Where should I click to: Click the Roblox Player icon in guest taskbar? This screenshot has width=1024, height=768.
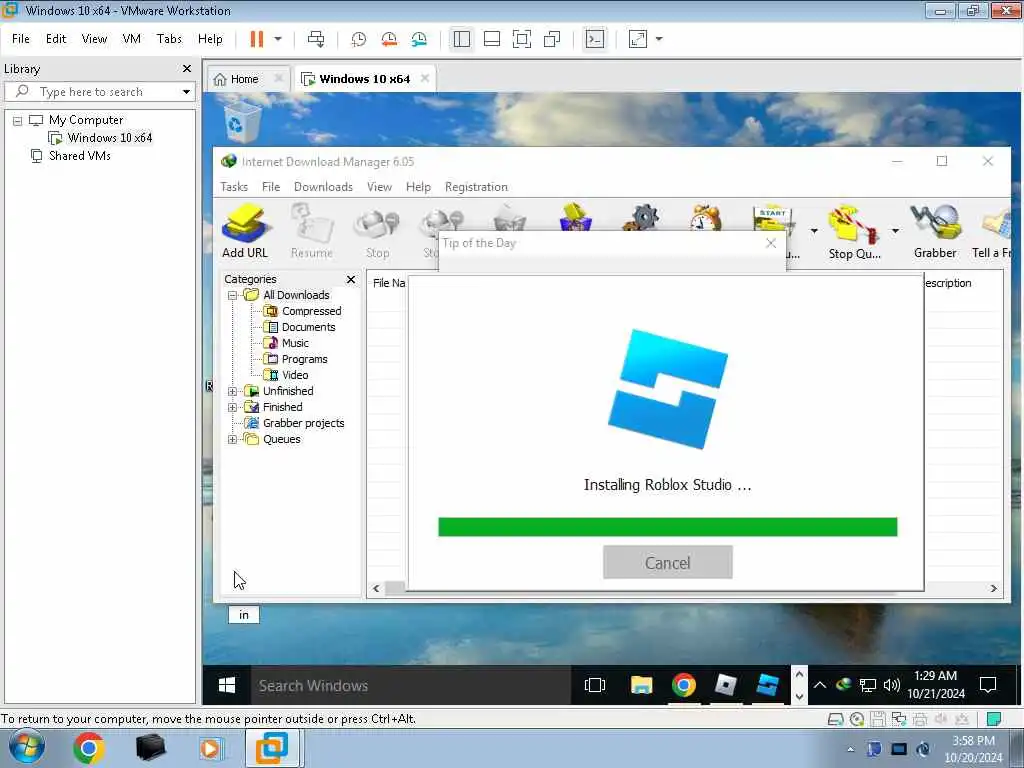[726, 685]
